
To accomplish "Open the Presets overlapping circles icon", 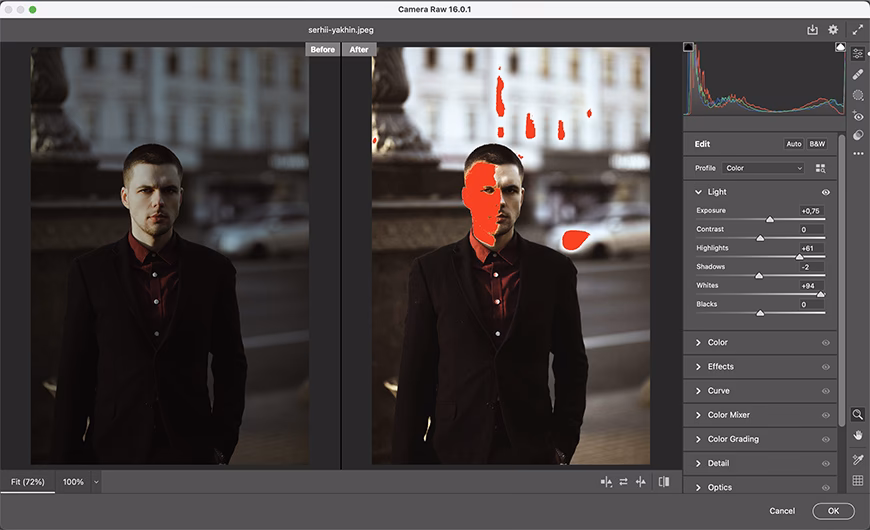I will [858, 135].
